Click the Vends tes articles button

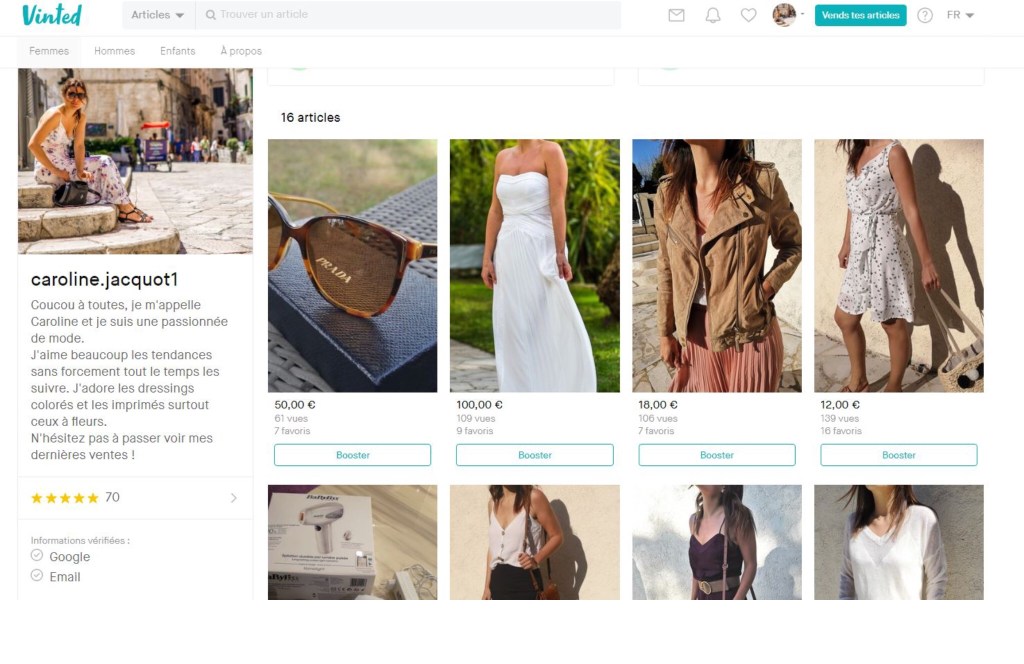click(860, 15)
